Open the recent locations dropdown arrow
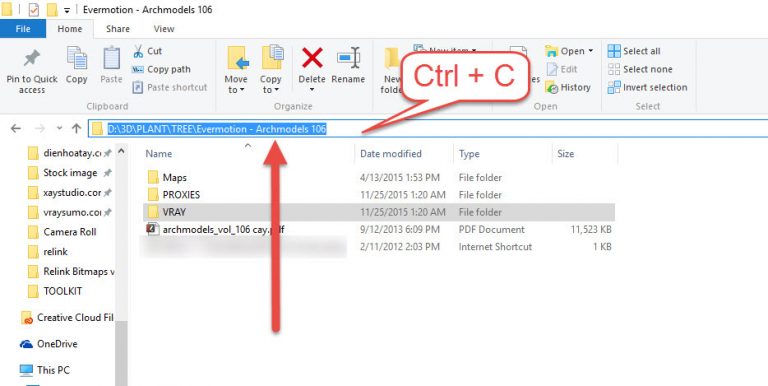This screenshot has width=768, height=386. coord(59,129)
